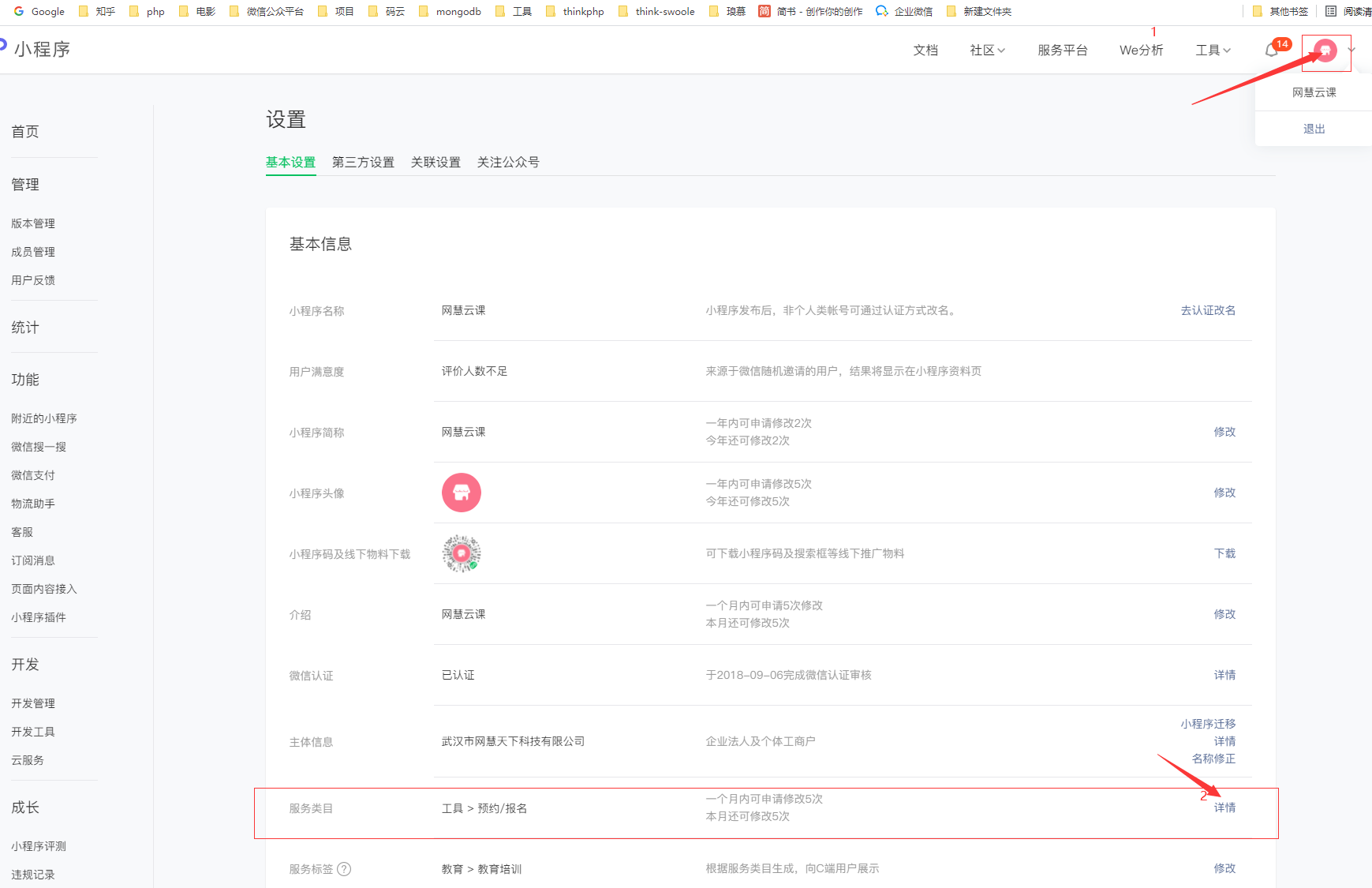Screen dimensions: 1372x888
Task: Open 客服 in sidebar
Action: [22, 532]
